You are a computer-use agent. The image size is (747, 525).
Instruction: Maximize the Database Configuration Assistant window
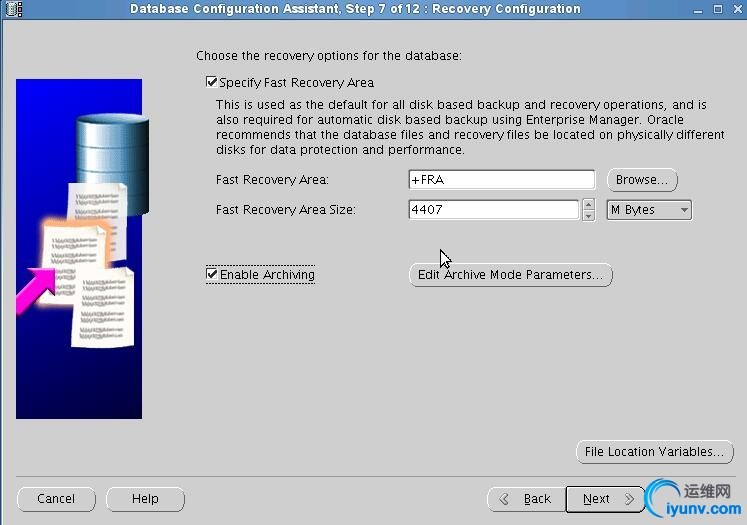point(718,9)
